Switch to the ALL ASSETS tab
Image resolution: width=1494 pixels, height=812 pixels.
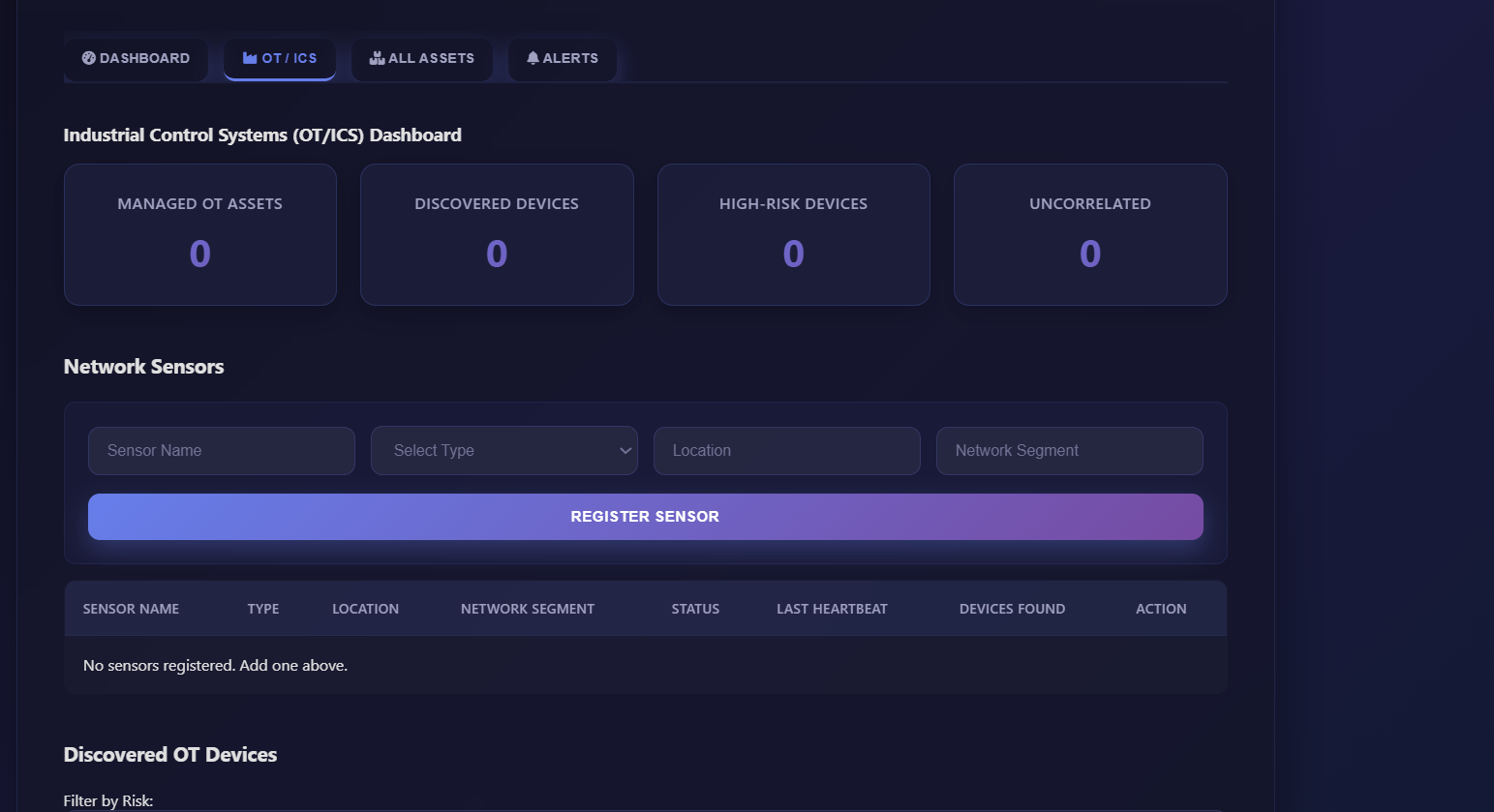pyautogui.click(x=421, y=58)
